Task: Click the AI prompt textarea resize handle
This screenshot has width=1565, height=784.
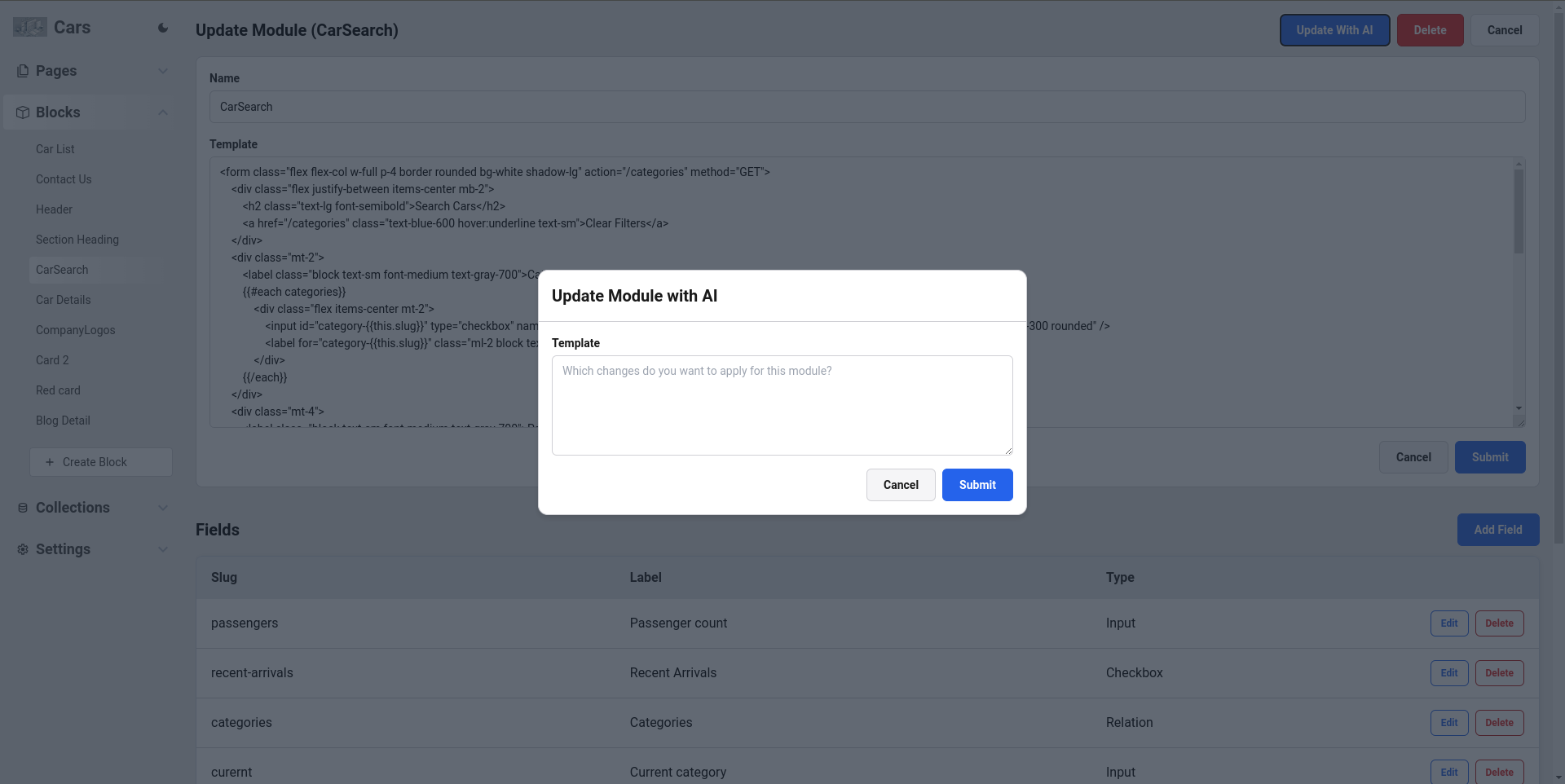Action: point(1008,451)
